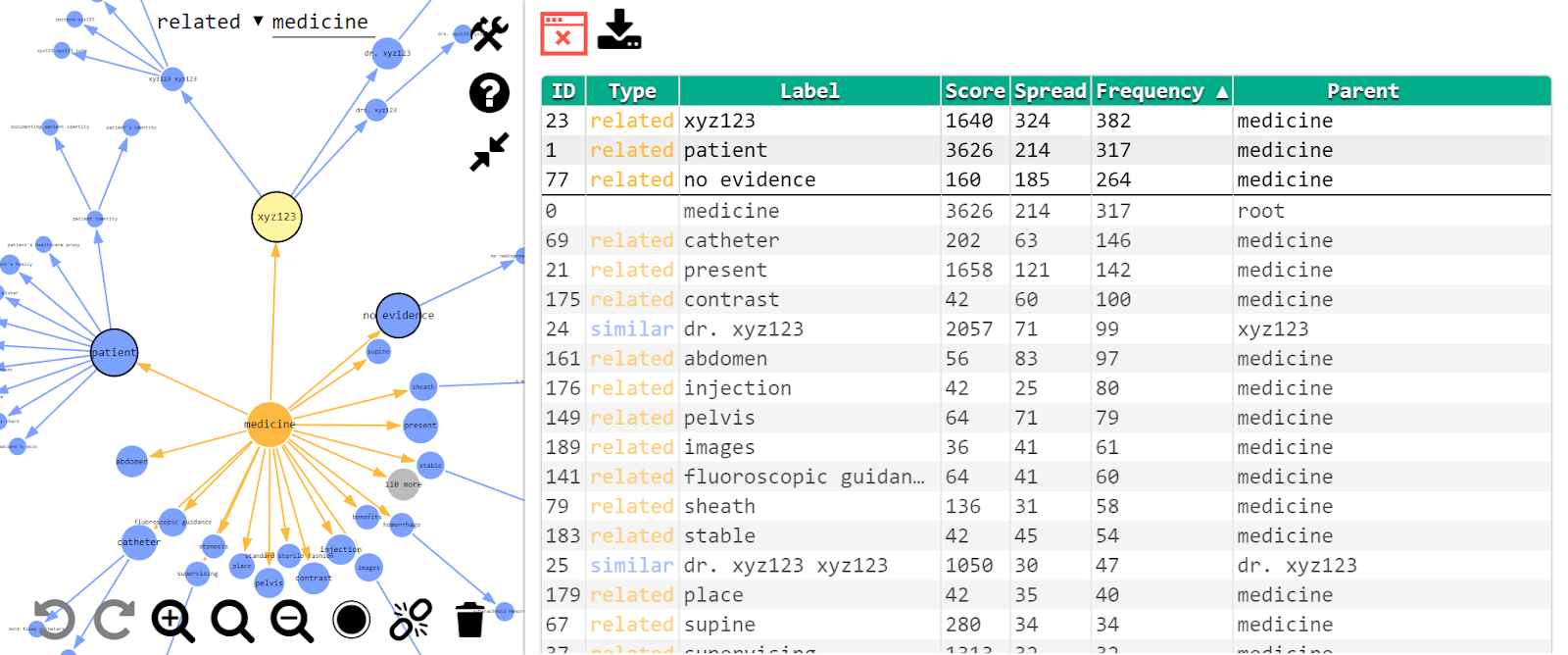Viewport: 1568px width, 655px height.
Task: Close the table panel with the red X icon
Action: click(563, 32)
